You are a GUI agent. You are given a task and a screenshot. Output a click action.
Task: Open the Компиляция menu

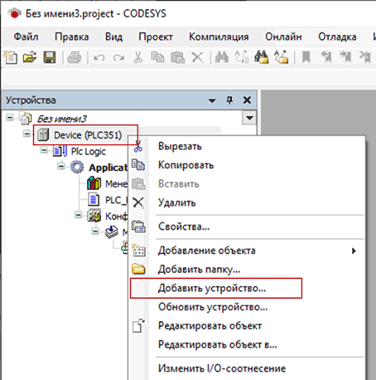click(x=219, y=36)
